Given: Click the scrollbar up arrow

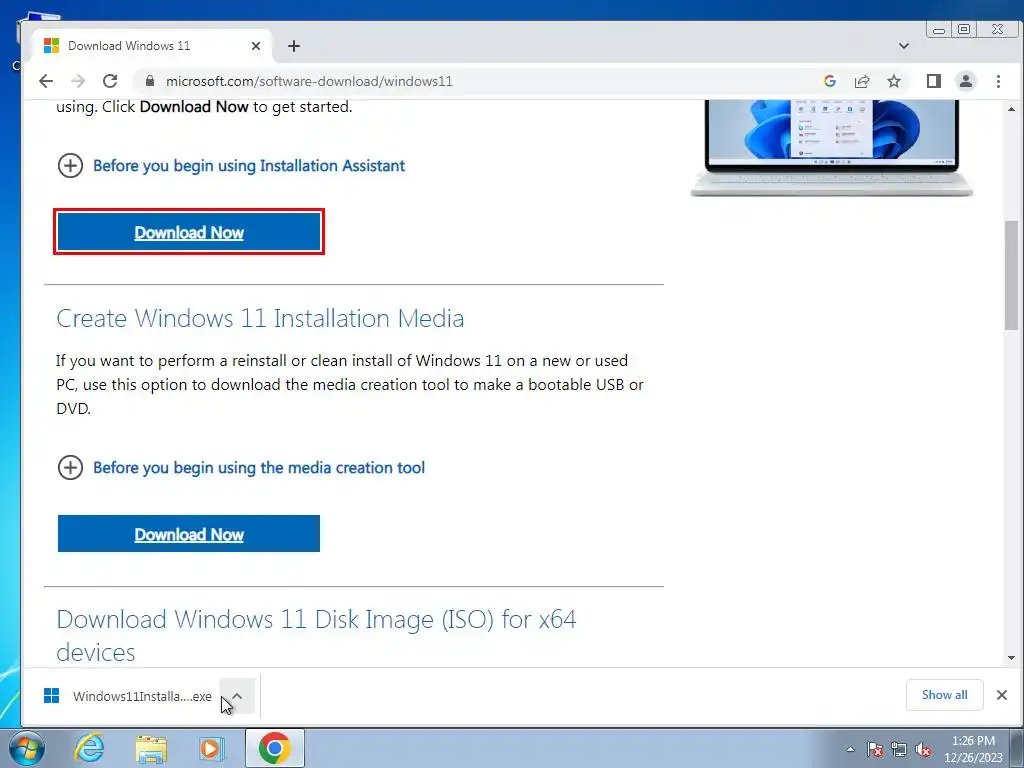Looking at the screenshot, I should click(1012, 109).
